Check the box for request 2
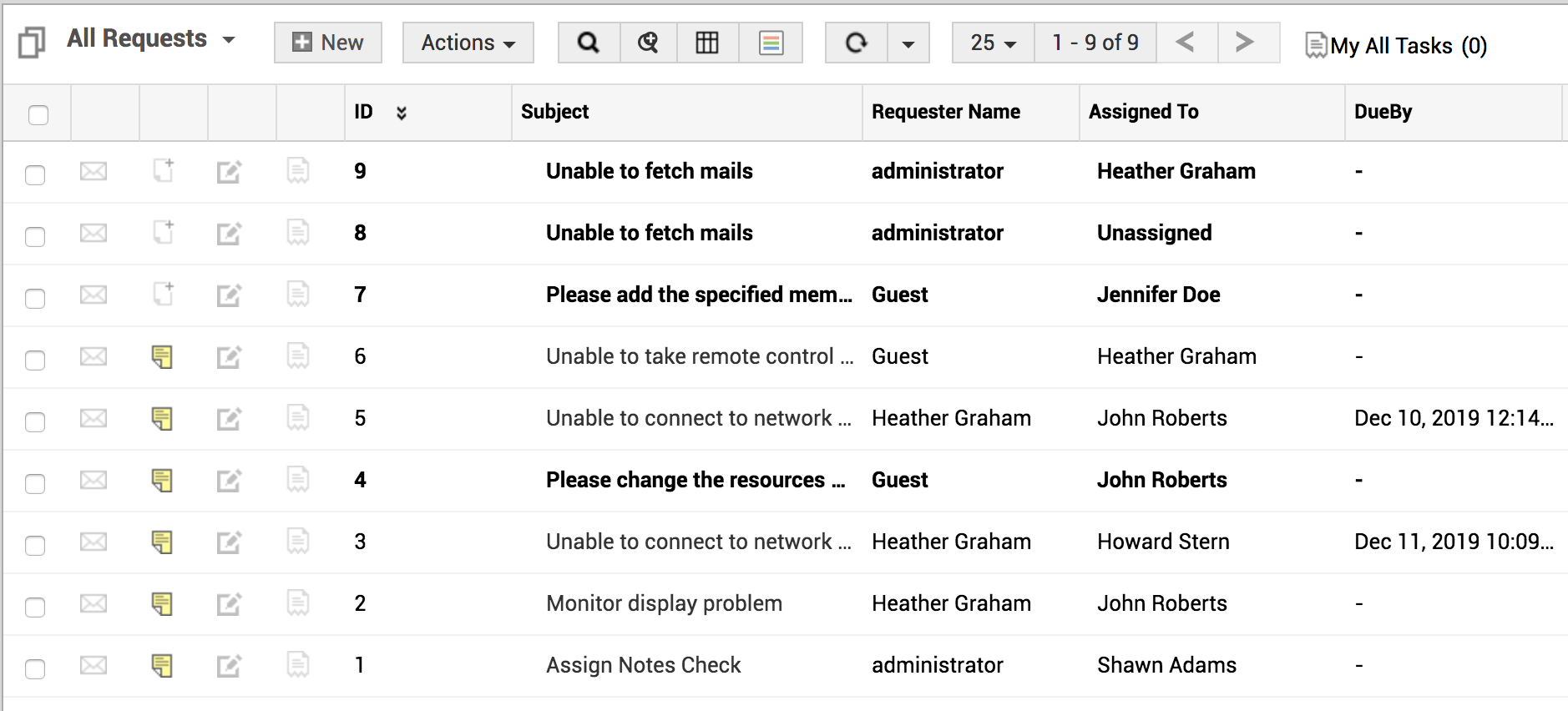This screenshot has width=1568, height=711. [35, 607]
